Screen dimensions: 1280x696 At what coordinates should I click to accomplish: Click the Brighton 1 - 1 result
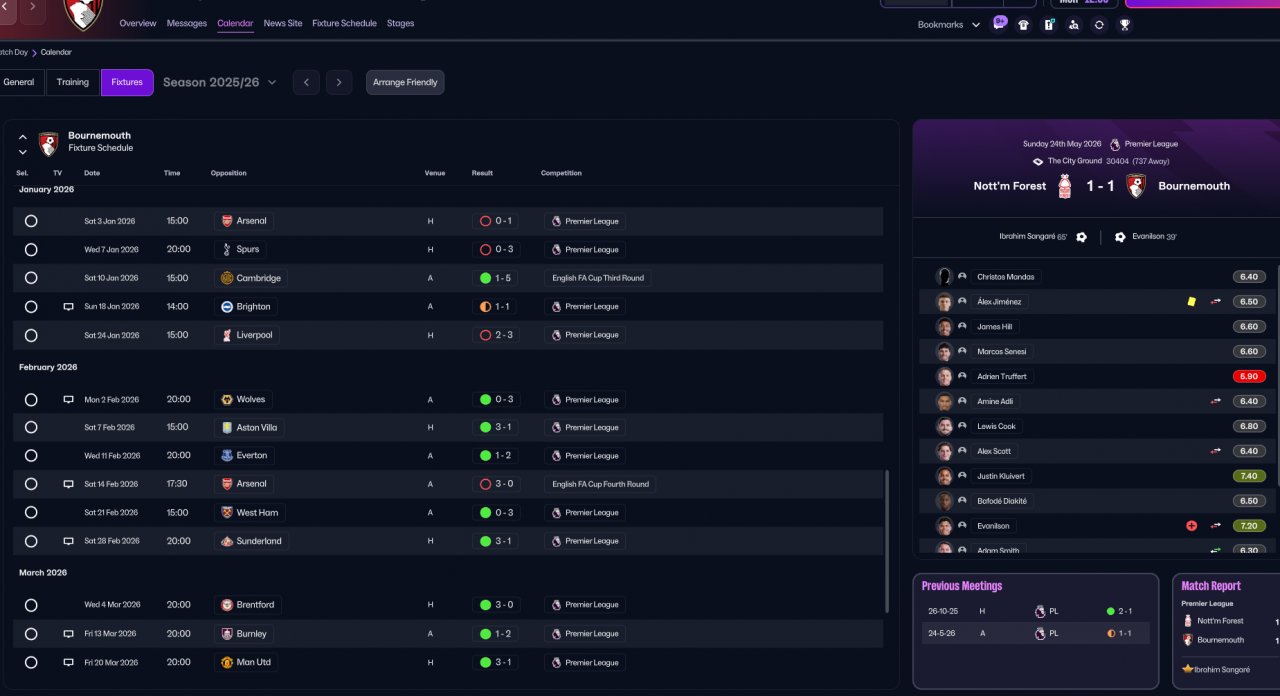[x=496, y=307]
